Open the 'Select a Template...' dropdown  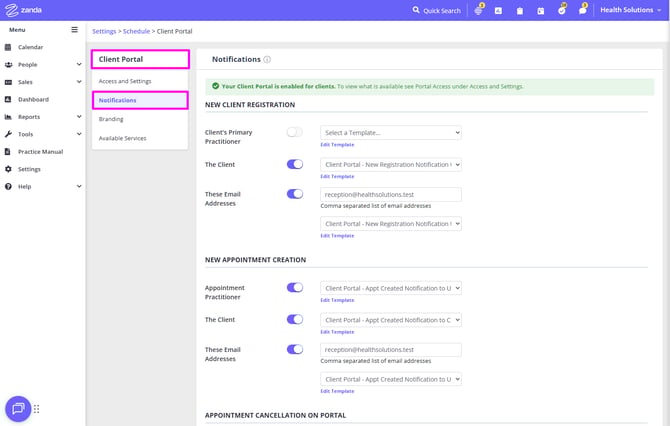click(390, 132)
